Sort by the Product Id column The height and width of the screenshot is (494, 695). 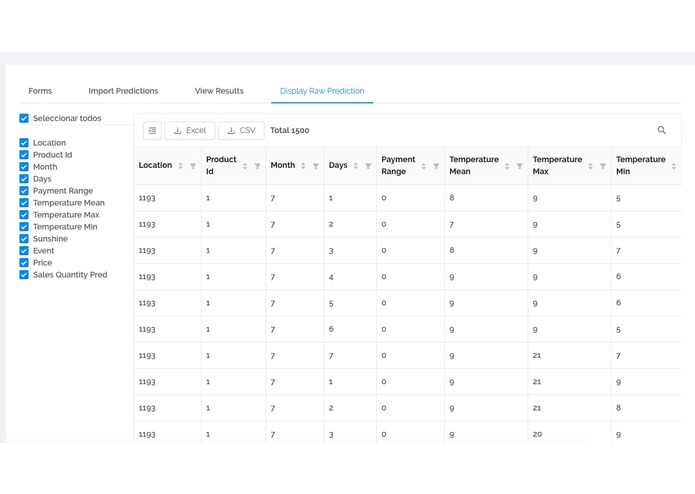245,166
